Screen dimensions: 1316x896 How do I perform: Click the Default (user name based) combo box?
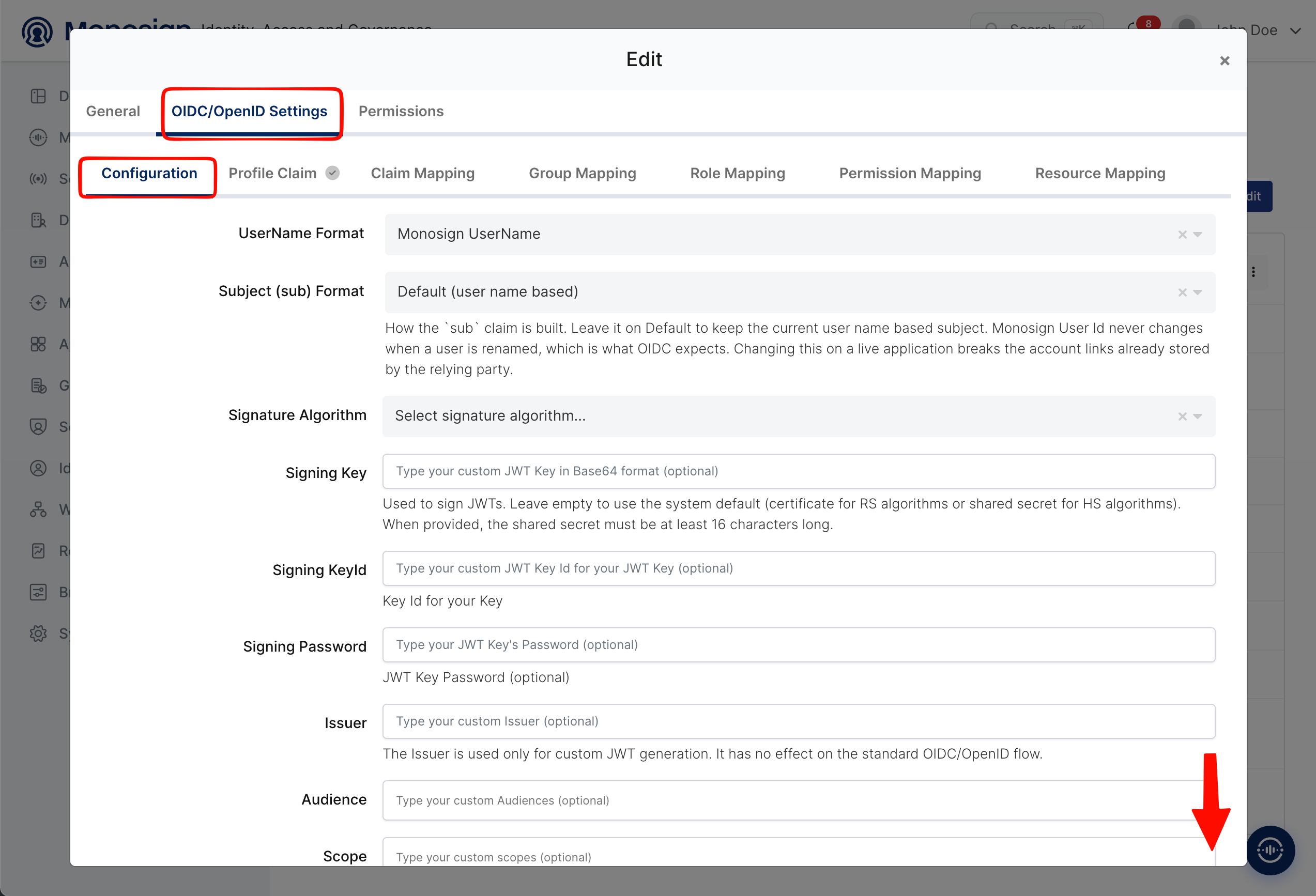(800, 292)
